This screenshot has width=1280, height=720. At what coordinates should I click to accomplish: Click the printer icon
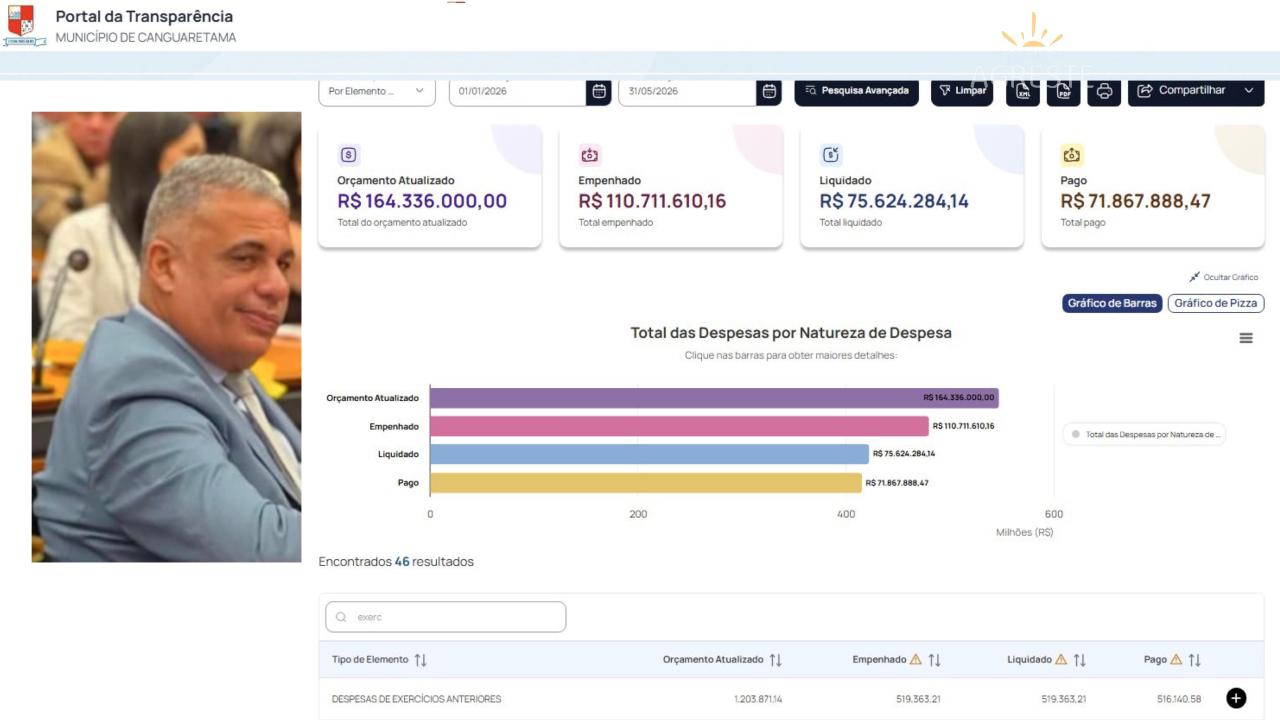[1104, 91]
